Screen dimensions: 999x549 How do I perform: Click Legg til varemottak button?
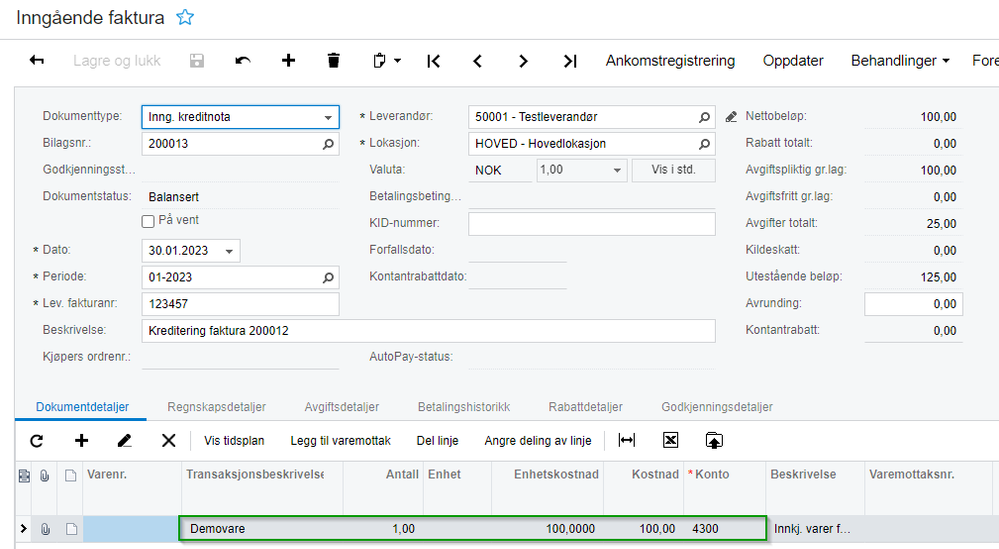[x=340, y=441]
